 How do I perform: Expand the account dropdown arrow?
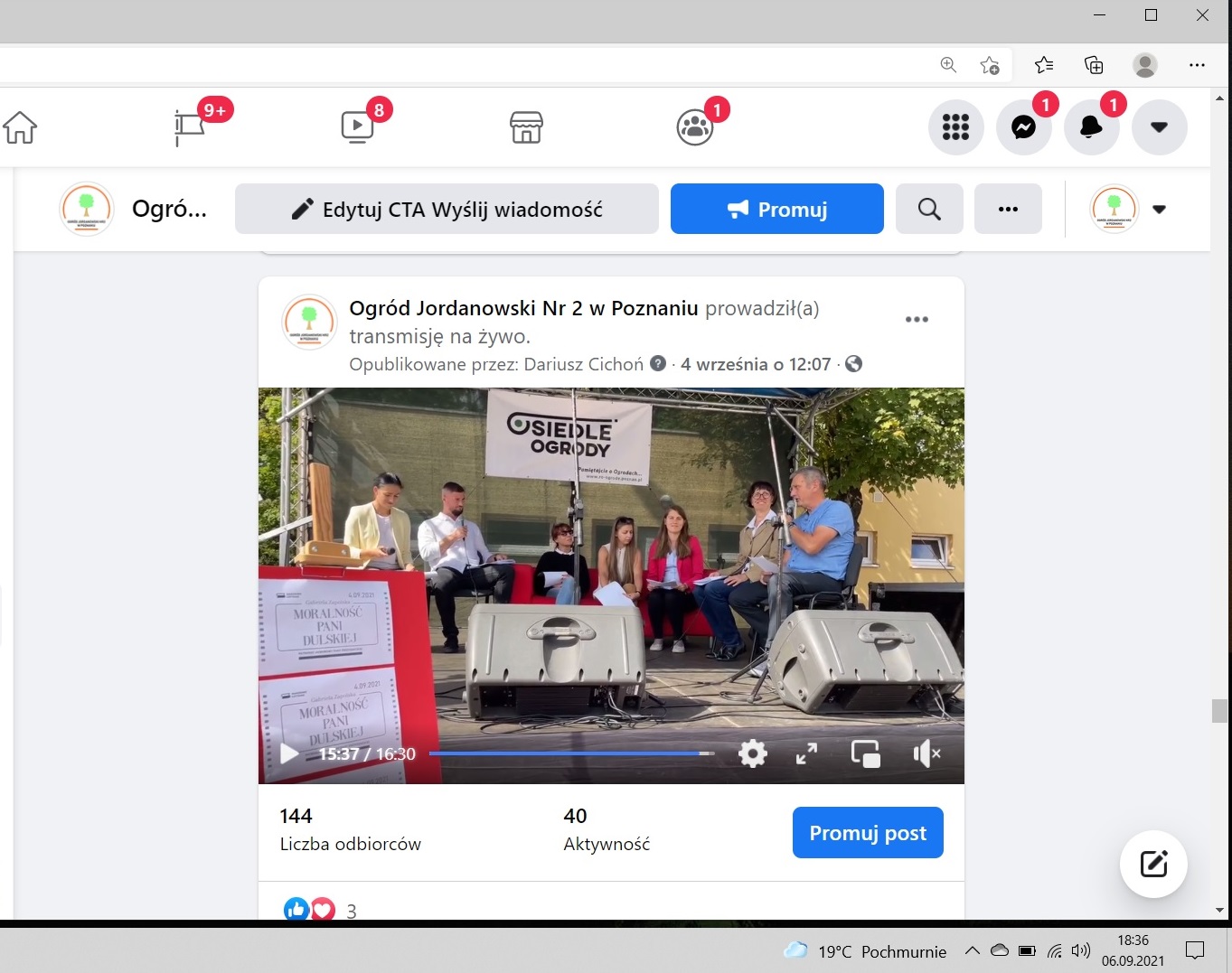click(x=1159, y=127)
